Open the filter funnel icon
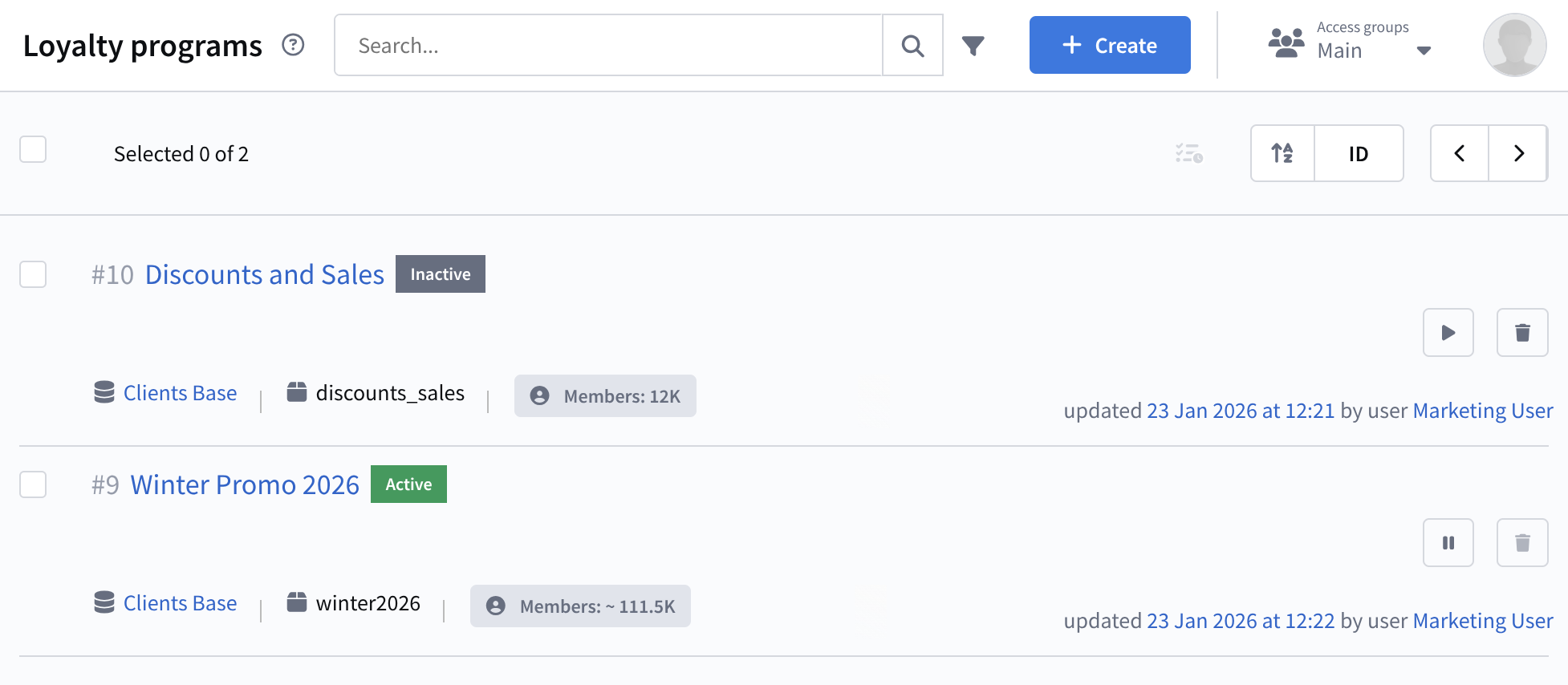Image resolution: width=1568 pixels, height=685 pixels. point(973,46)
